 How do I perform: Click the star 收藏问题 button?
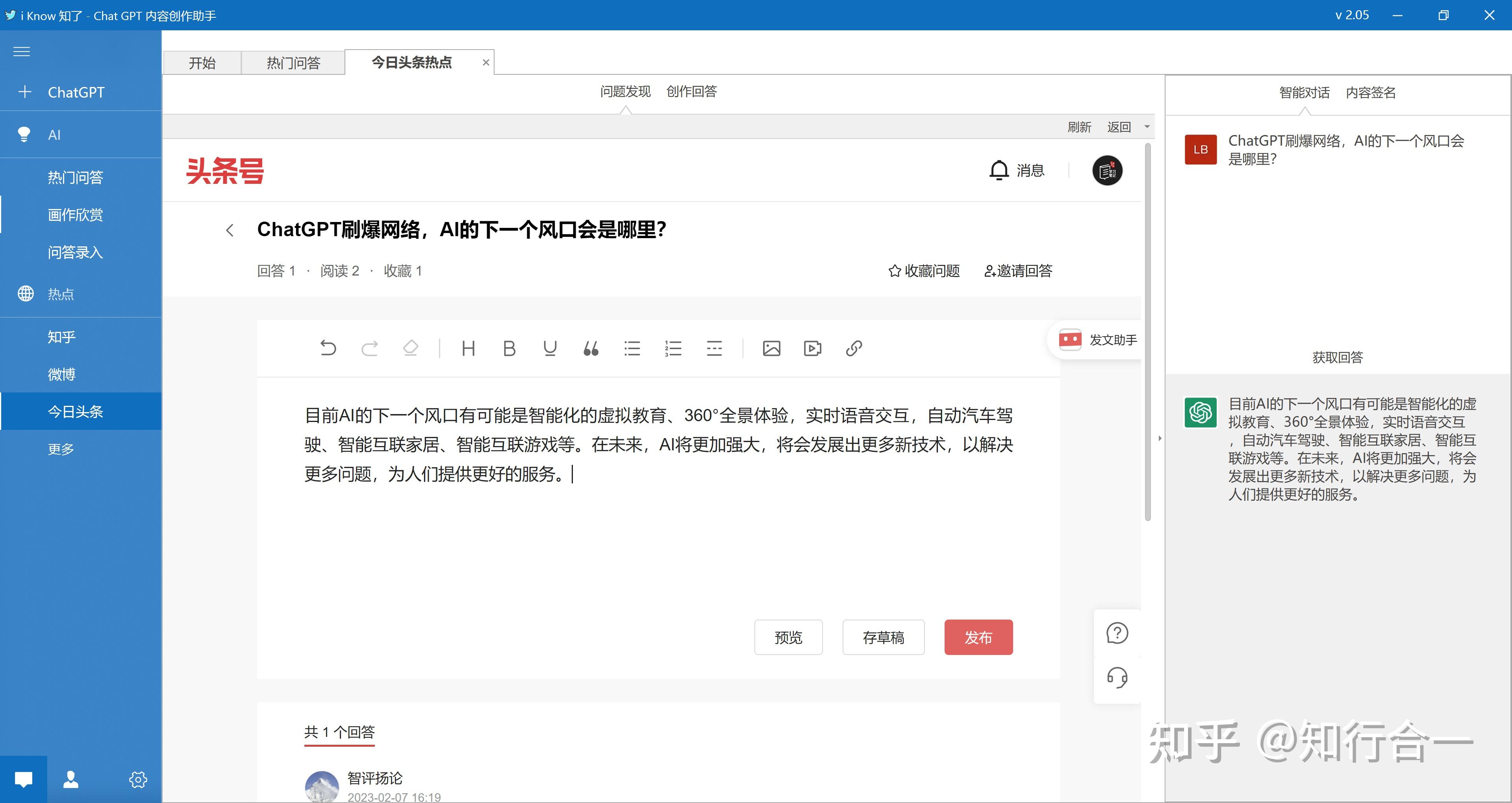[924, 270]
